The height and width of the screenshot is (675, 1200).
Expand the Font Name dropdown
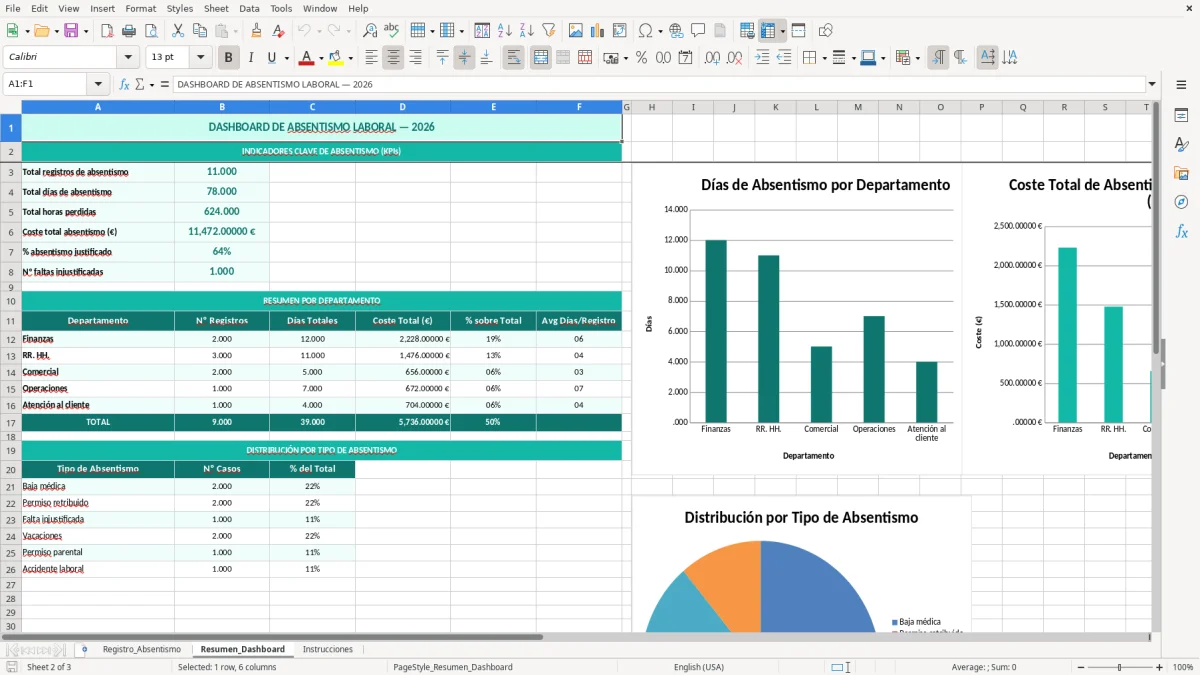pos(127,57)
